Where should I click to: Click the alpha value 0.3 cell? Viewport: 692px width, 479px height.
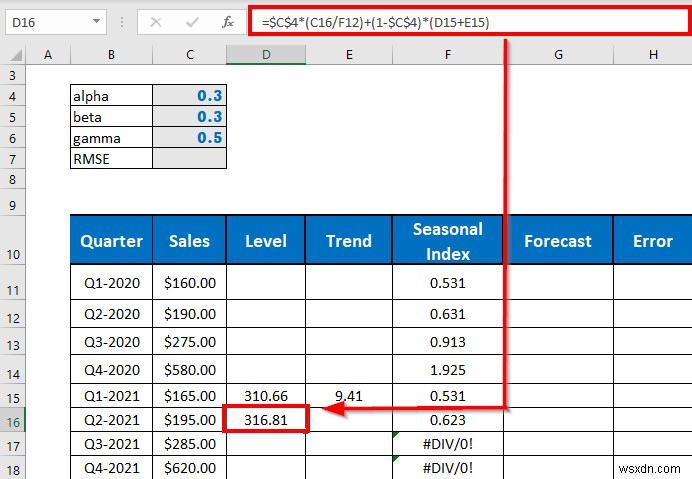[x=189, y=95]
